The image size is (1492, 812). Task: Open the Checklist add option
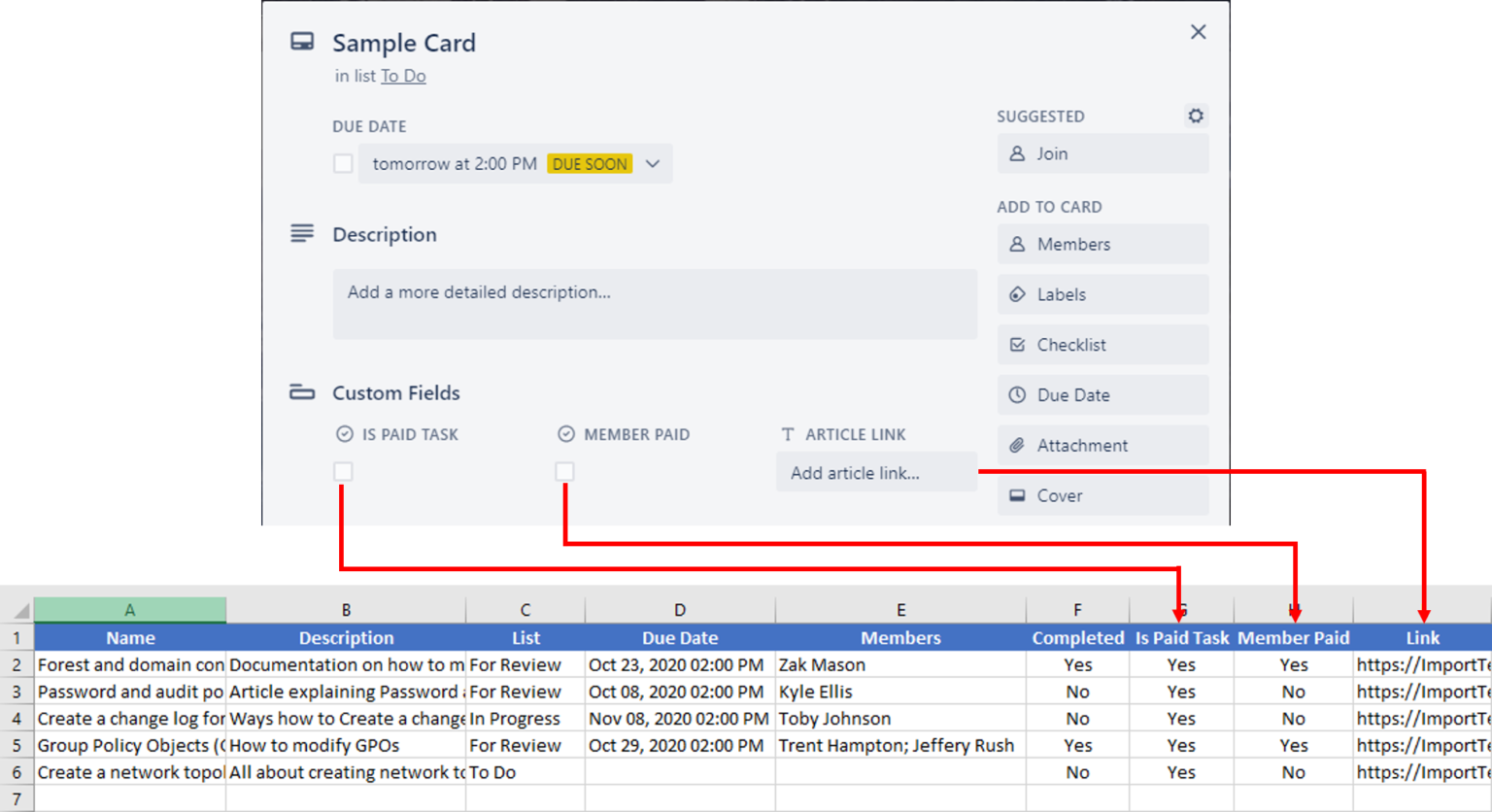[x=1069, y=345]
